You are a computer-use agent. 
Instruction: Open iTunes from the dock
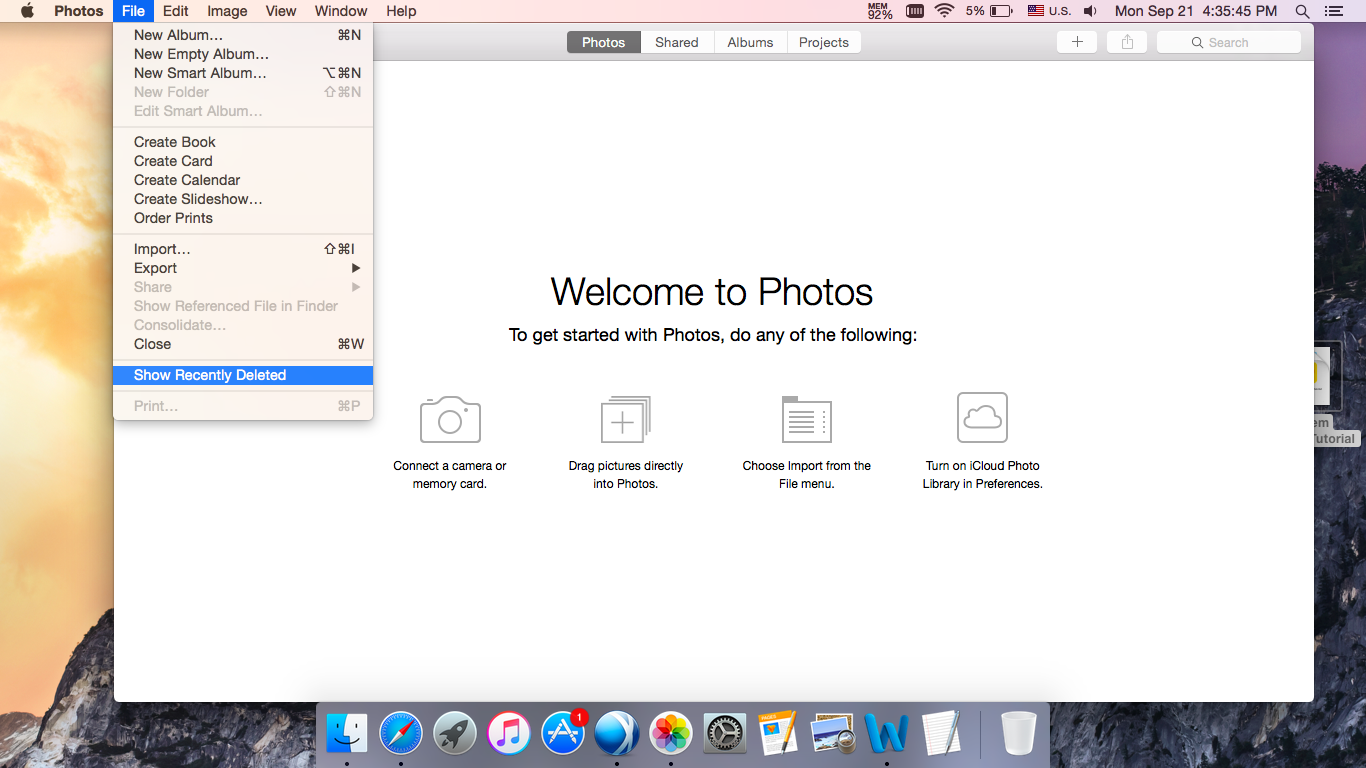pyautogui.click(x=509, y=733)
